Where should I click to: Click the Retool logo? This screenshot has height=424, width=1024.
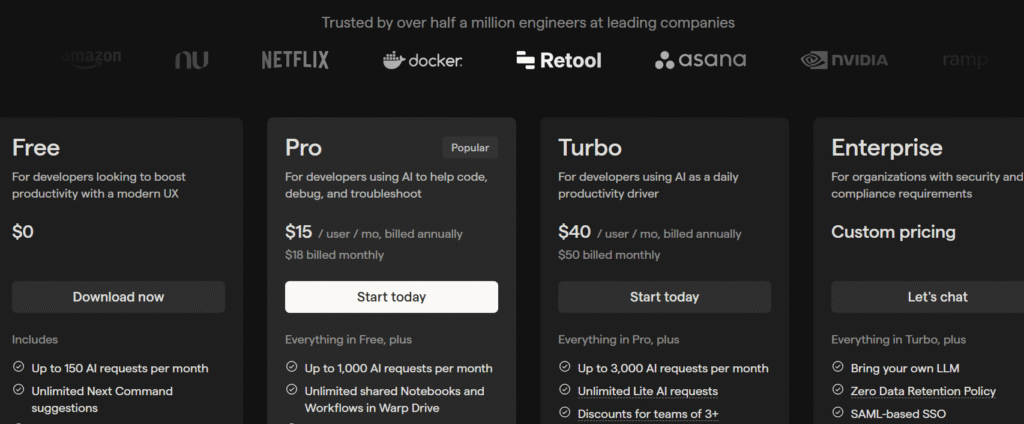click(558, 60)
